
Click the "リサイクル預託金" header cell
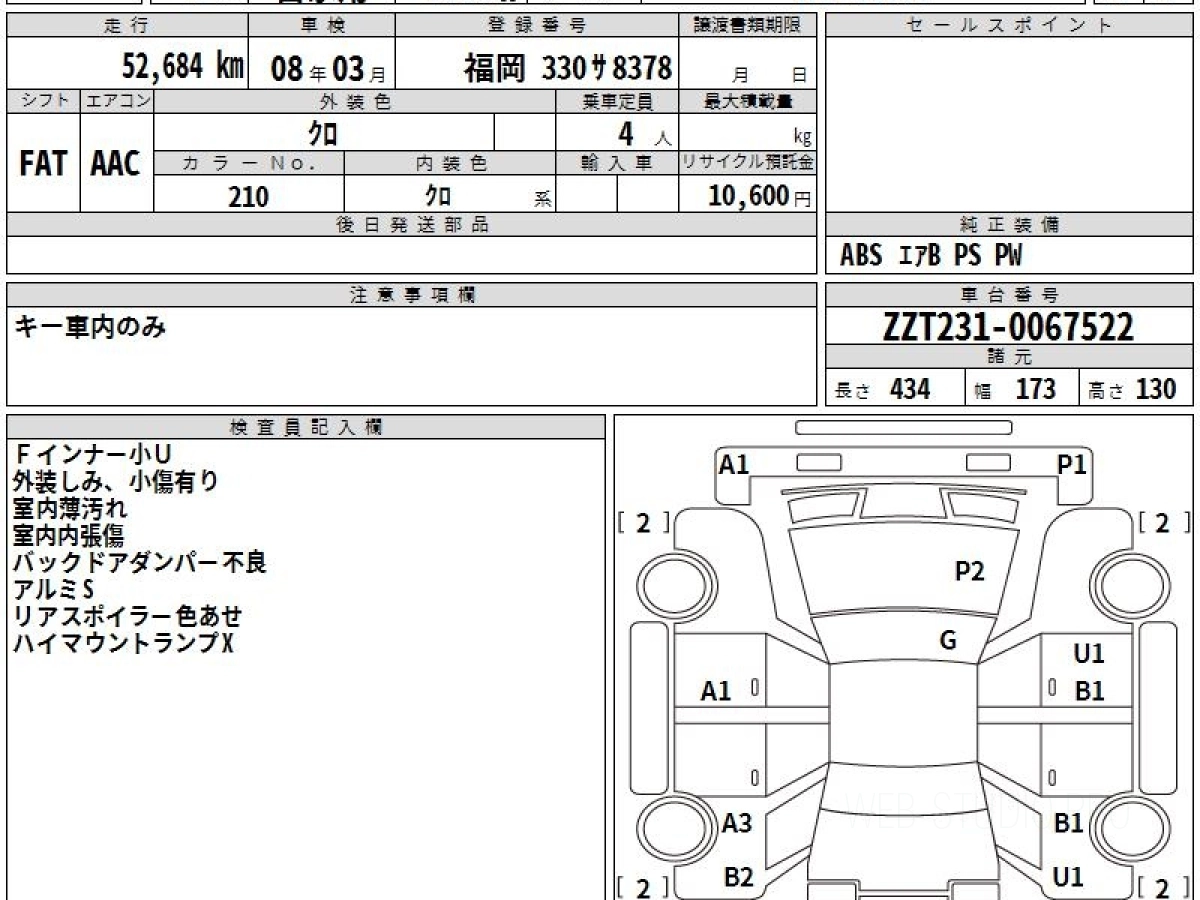tap(748, 163)
